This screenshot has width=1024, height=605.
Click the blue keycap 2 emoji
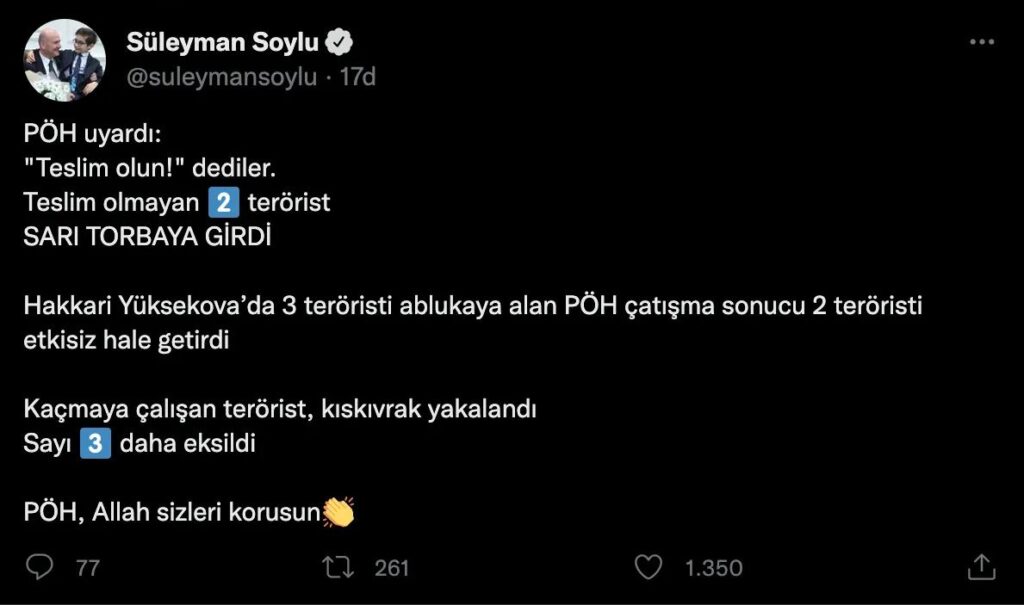click(223, 203)
